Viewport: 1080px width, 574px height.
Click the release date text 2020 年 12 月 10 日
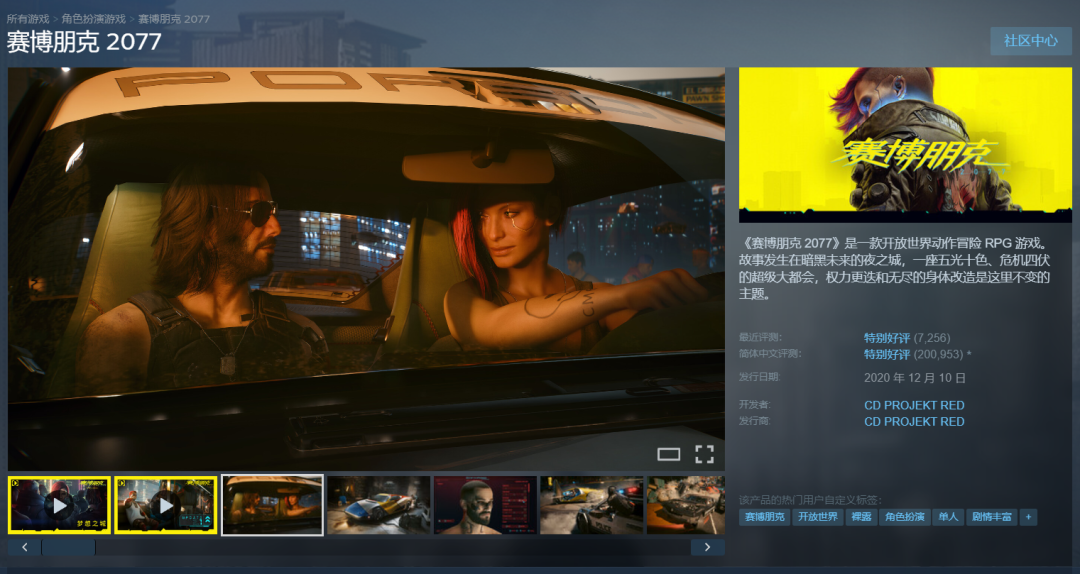coord(915,378)
